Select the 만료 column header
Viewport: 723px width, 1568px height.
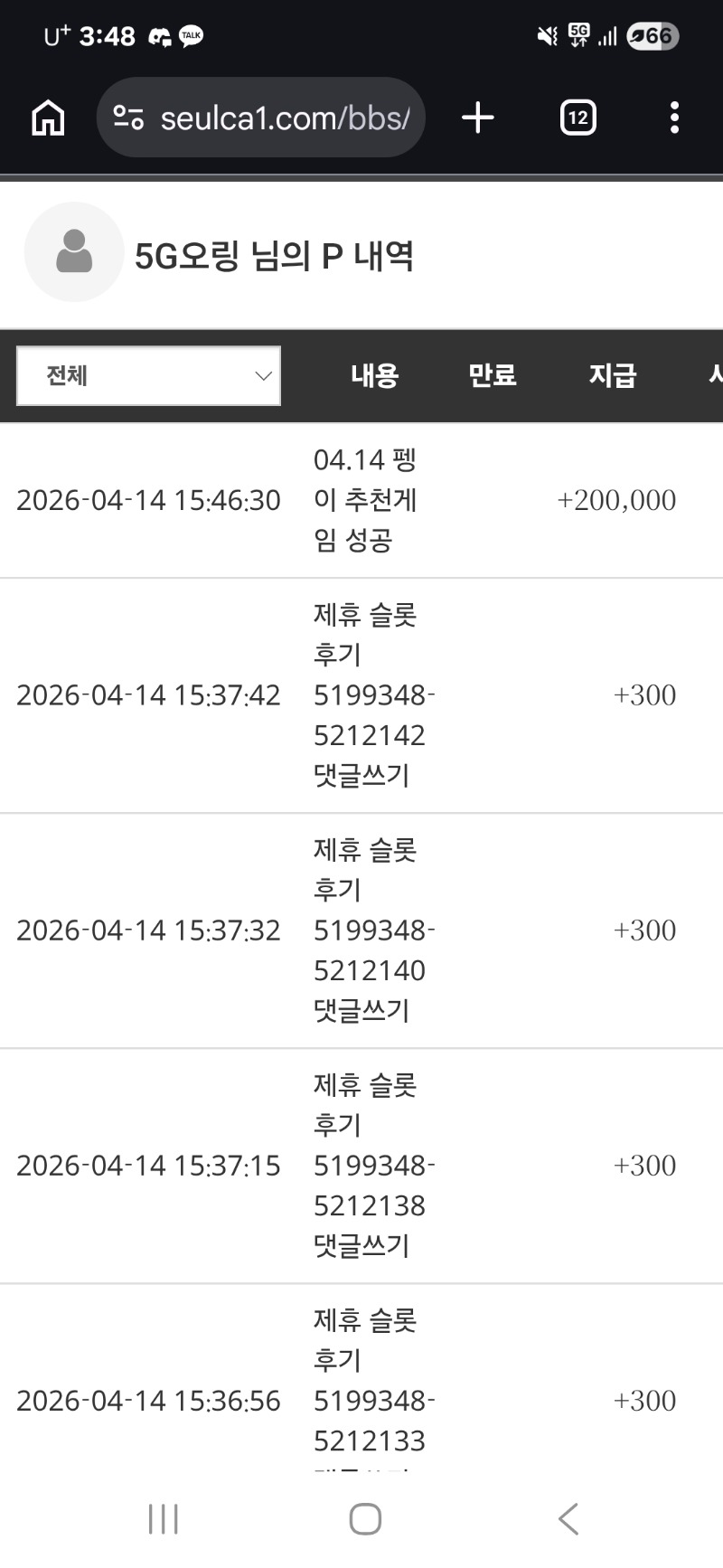click(492, 376)
